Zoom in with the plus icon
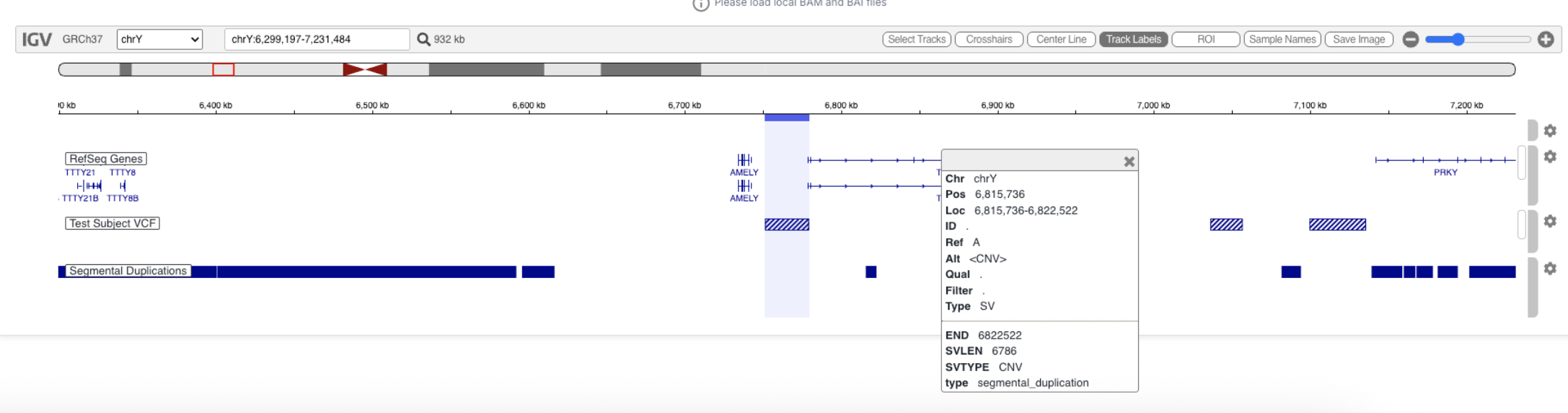The height and width of the screenshot is (413, 1568). point(1545,40)
